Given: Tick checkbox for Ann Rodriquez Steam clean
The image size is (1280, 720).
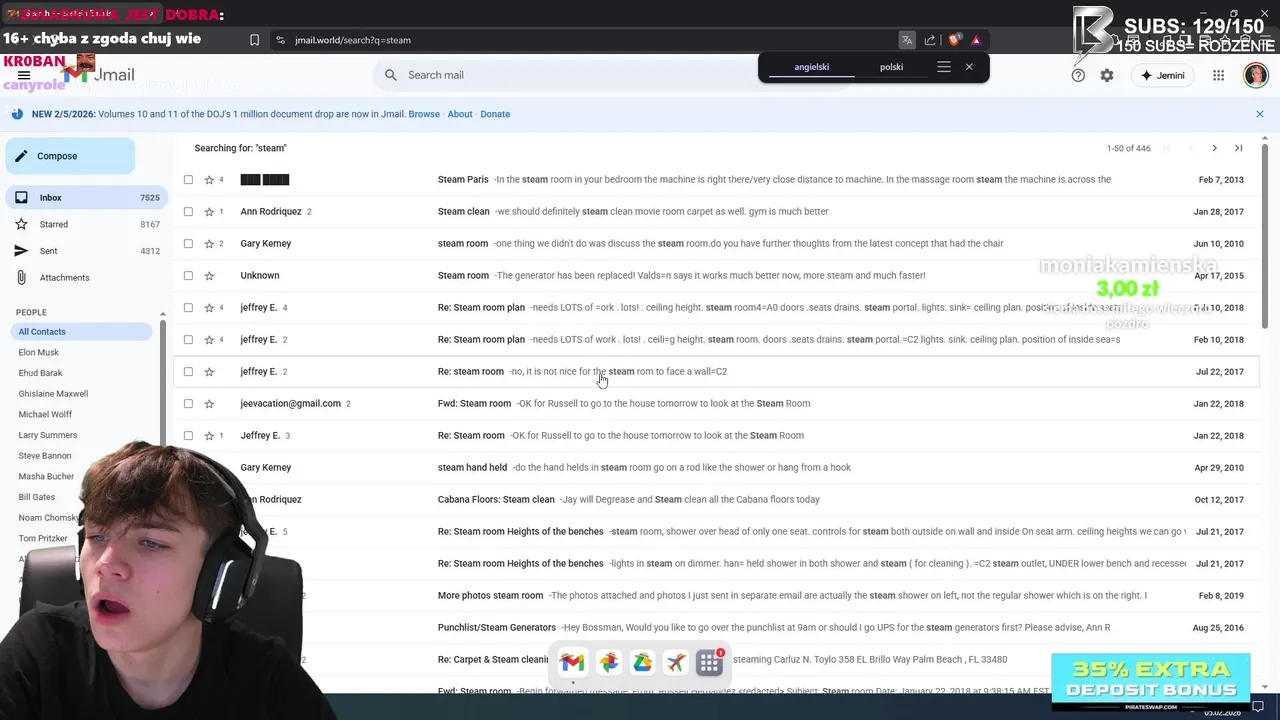Looking at the screenshot, I should tap(188, 212).
